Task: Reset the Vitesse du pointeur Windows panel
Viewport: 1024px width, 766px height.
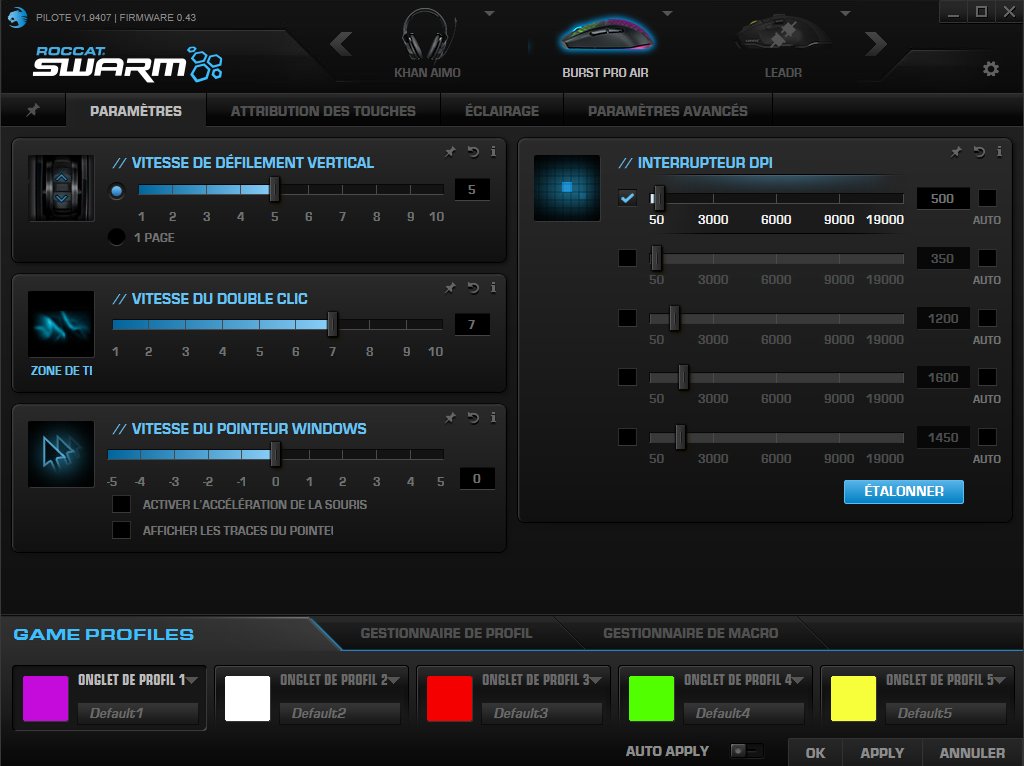Action: tap(472, 418)
